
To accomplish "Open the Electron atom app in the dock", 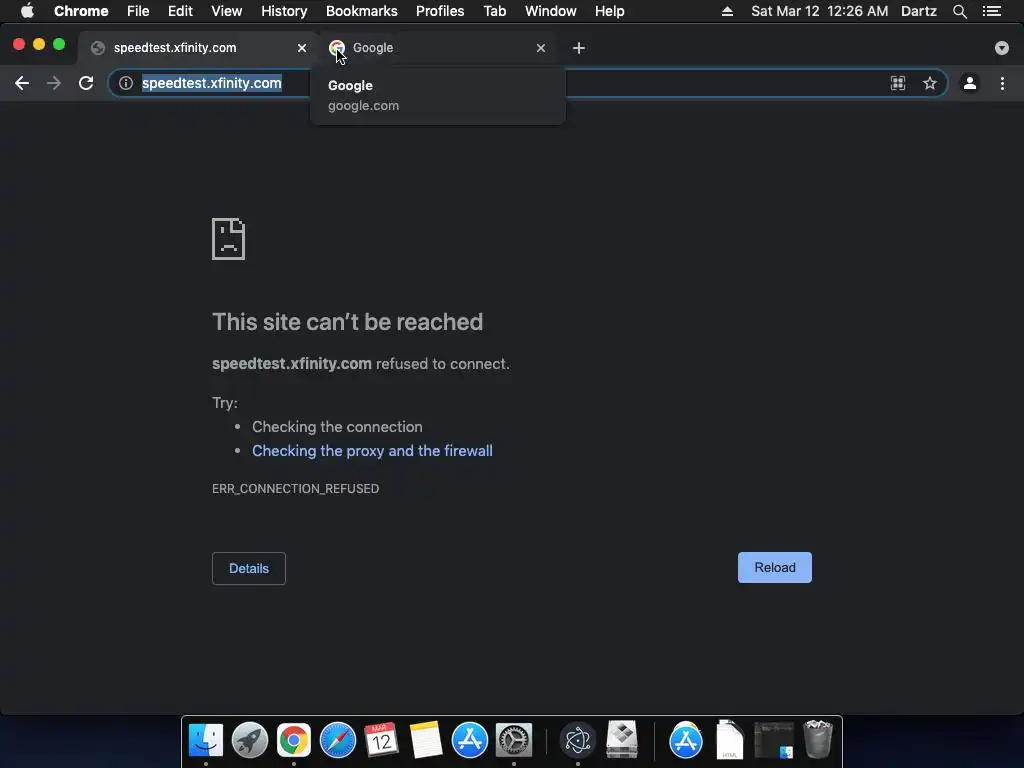I will click(x=577, y=741).
